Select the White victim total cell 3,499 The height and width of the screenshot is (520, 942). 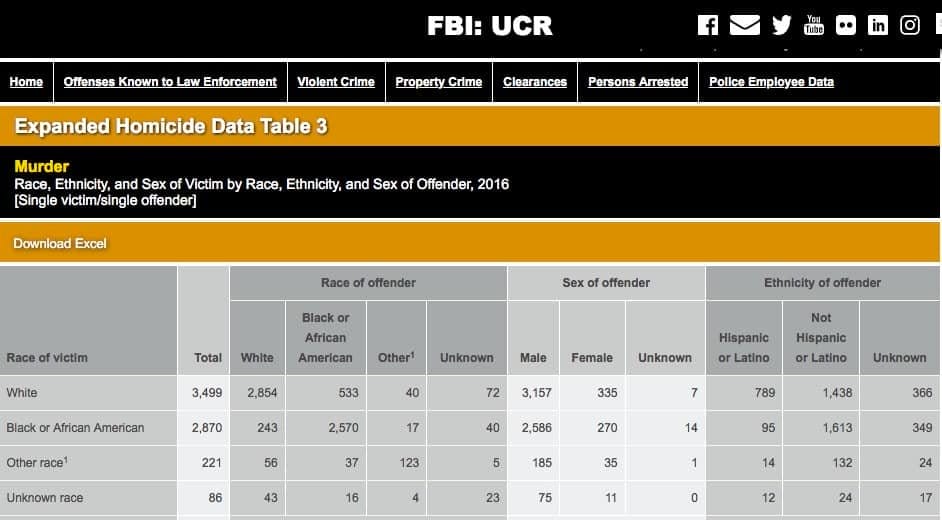click(207, 393)
